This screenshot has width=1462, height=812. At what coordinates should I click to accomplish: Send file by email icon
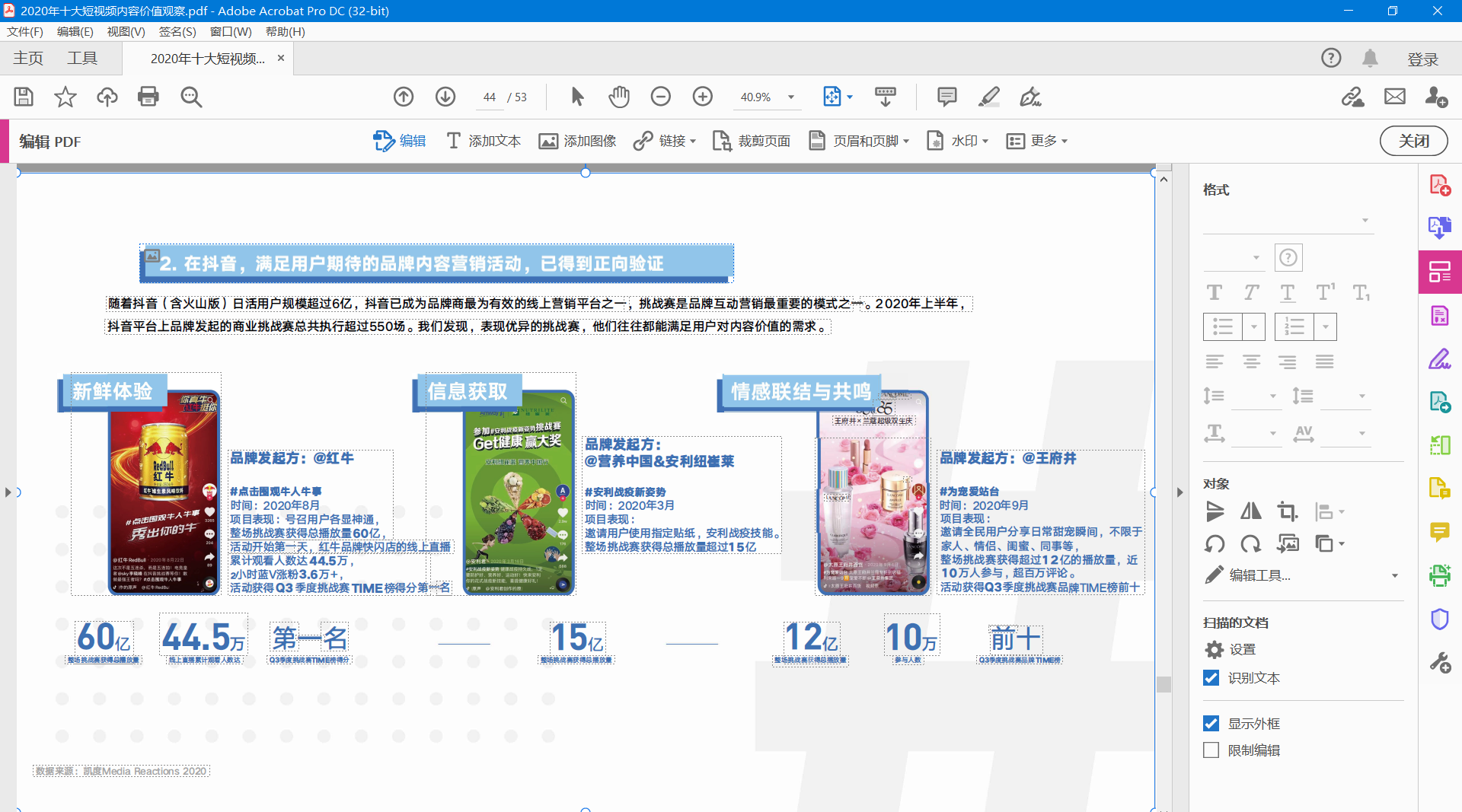[x=1395, y=97]
